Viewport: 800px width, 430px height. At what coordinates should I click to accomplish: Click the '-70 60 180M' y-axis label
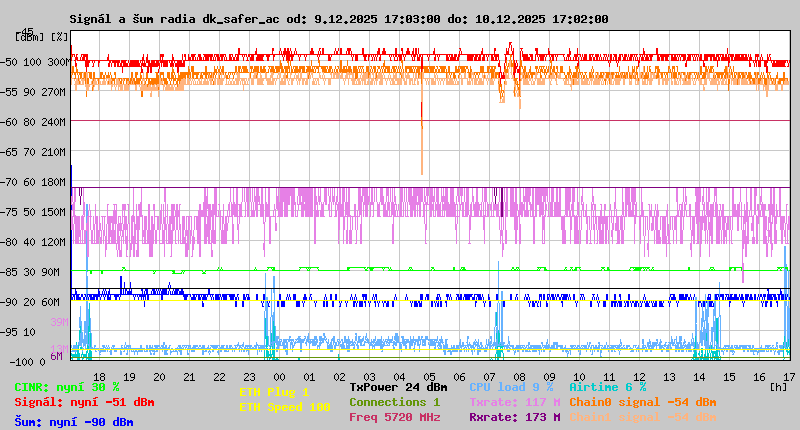click(x=33, y=182)
